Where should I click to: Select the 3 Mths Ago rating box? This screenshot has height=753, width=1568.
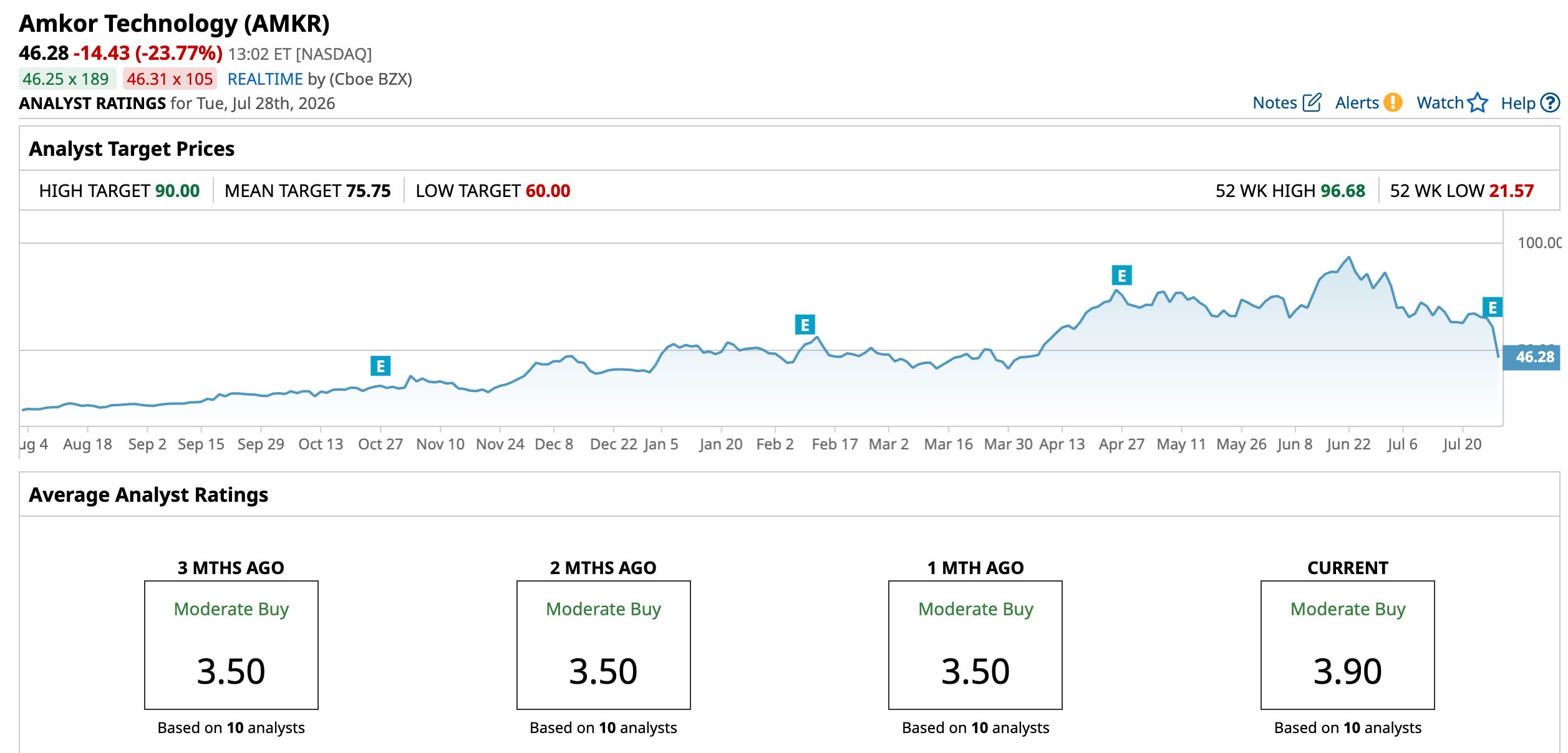(x=231, y=645)
